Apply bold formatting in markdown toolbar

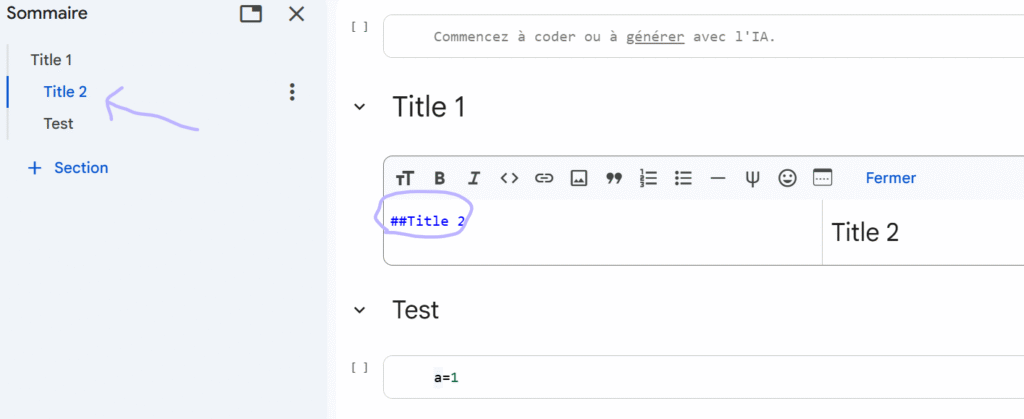click(x=439, y=178)
